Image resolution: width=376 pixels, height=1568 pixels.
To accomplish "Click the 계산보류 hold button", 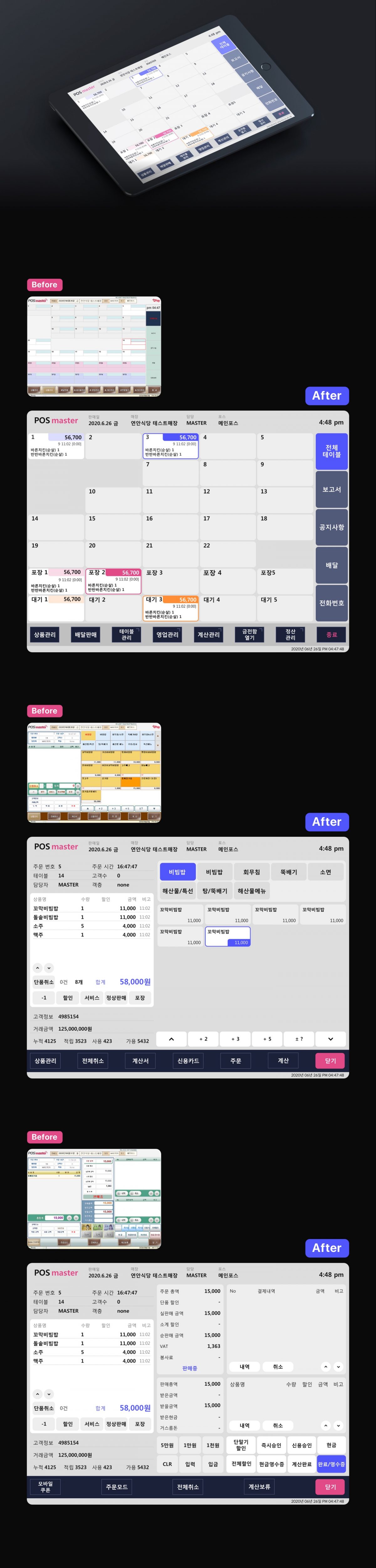I will point(259,1487).
